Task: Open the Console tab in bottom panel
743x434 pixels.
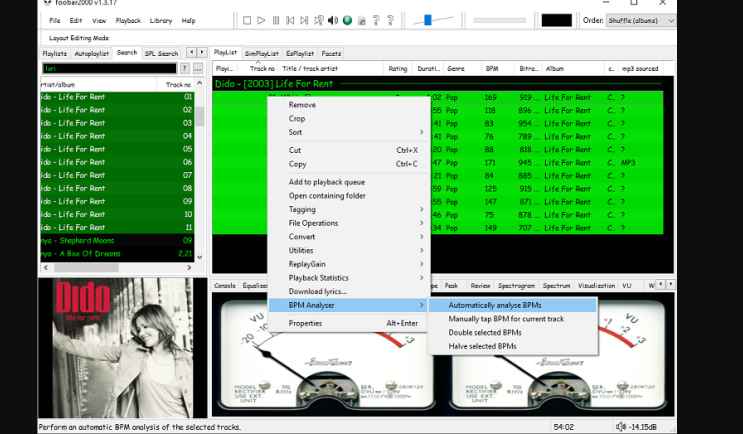Action: point(225,286)
